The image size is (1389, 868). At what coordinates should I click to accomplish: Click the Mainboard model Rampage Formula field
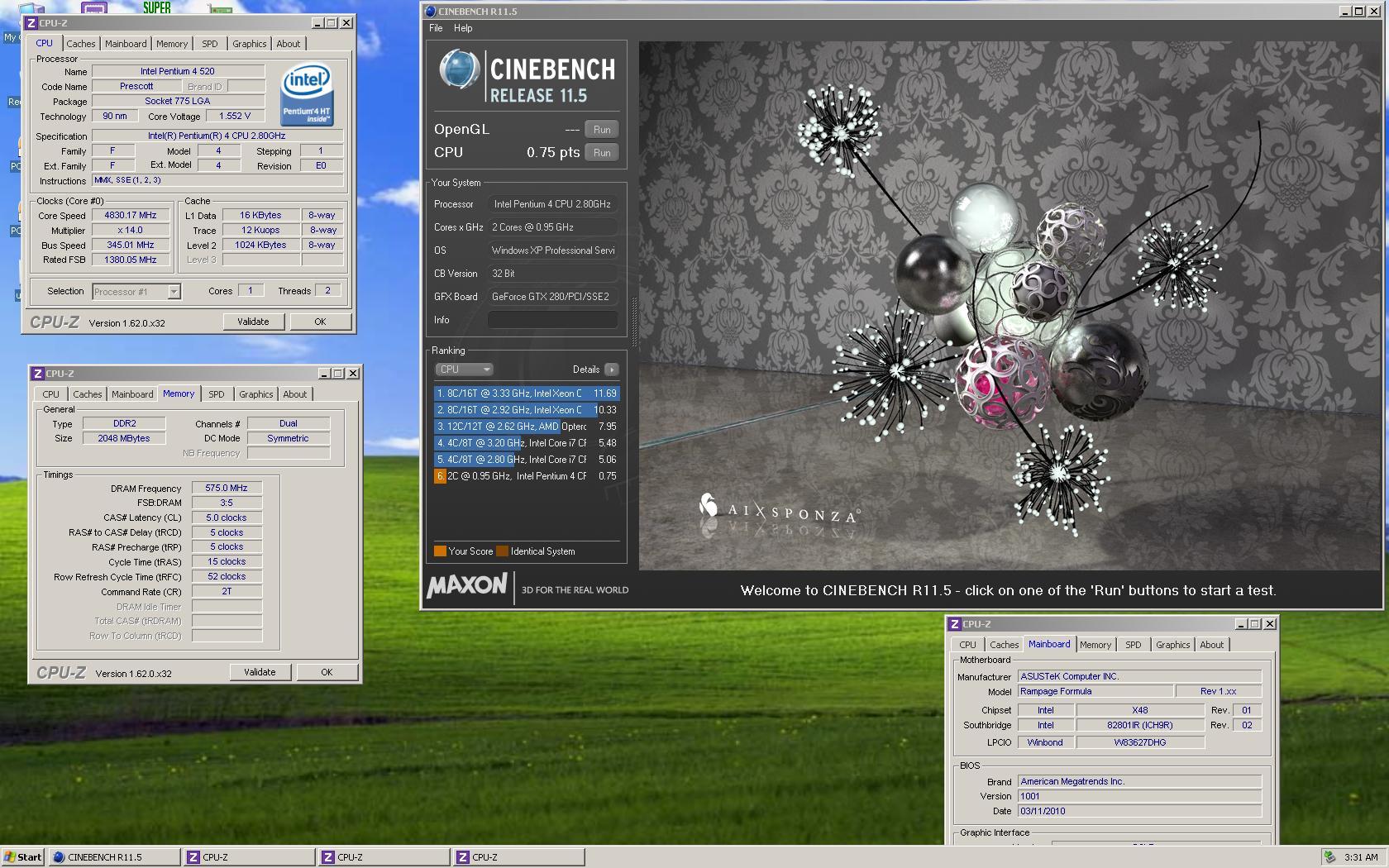tap(1095, 691)
